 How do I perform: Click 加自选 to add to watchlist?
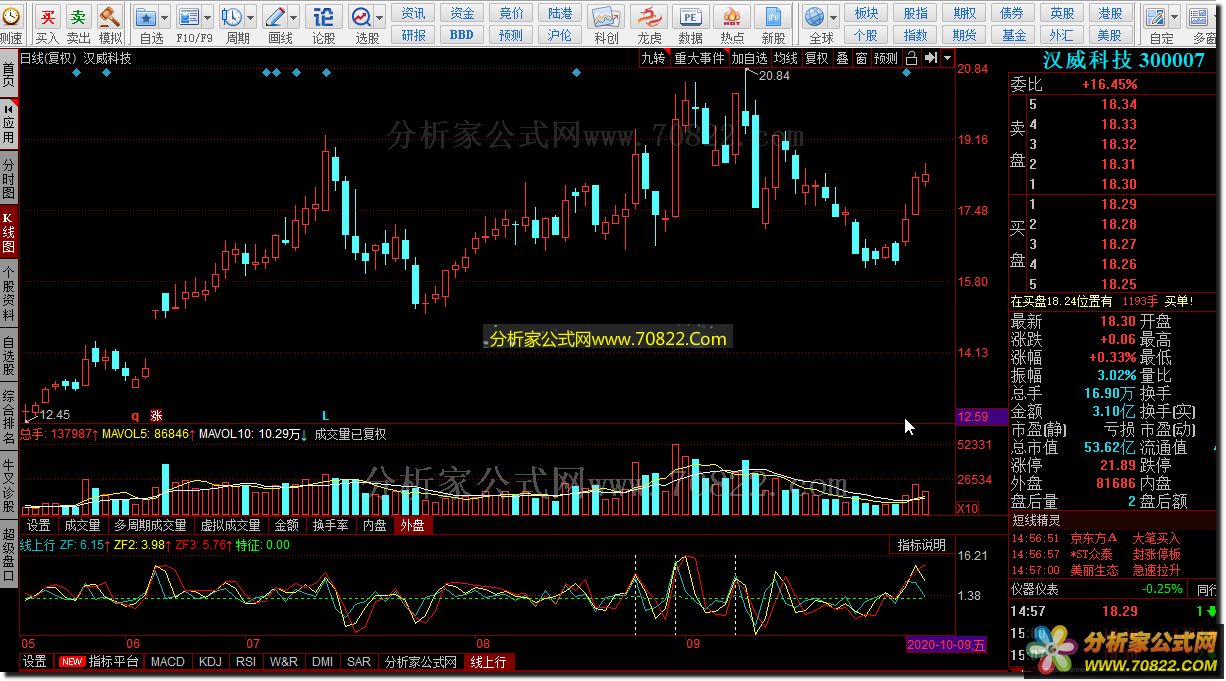click(x=749, y=58)
